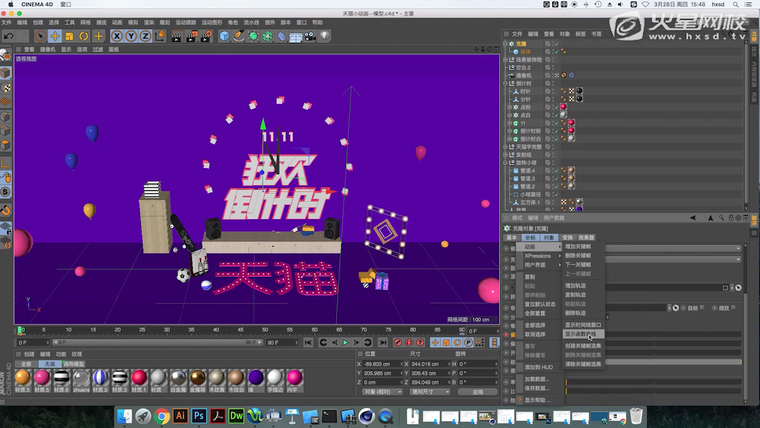760x428 pixels.
Task: Choose 显示函数曲线 in the context menu
Action: 581,333
